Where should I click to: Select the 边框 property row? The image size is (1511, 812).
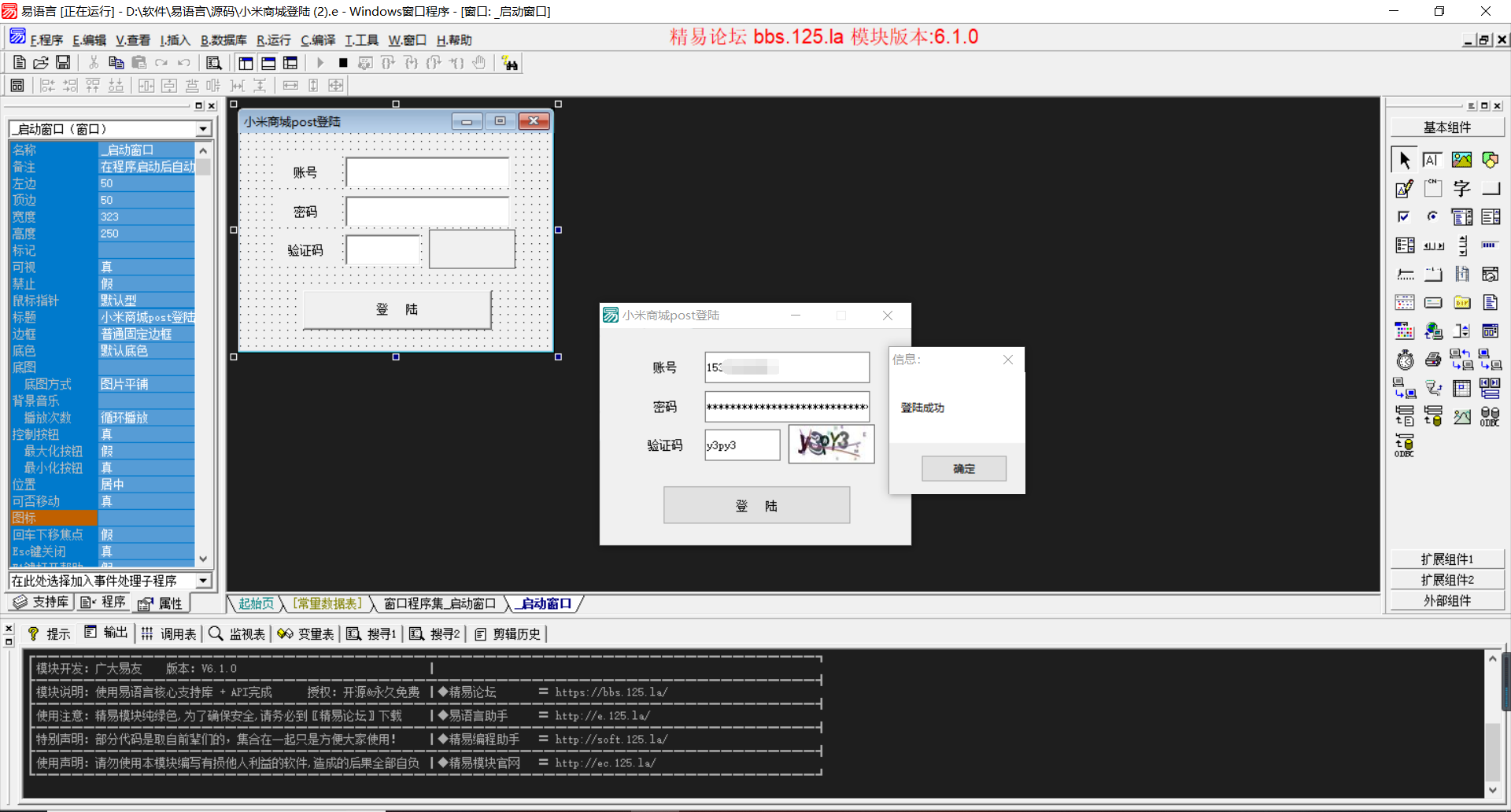102,334
